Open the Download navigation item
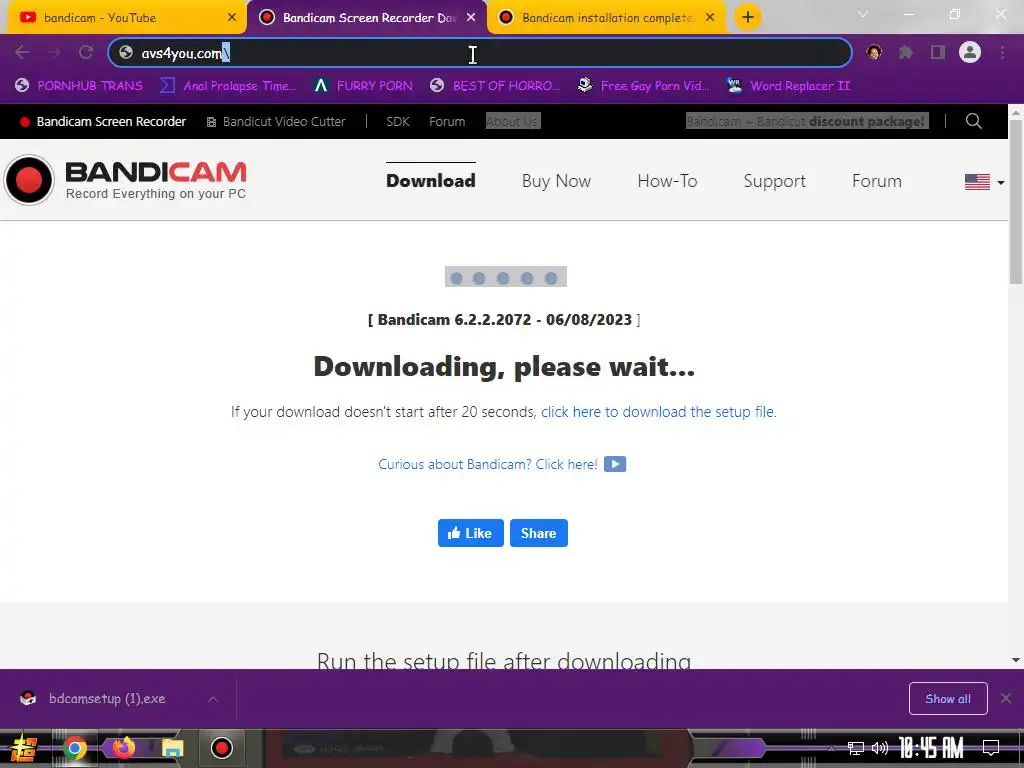Screen dimensions: 1024x768 coord(430,181)
